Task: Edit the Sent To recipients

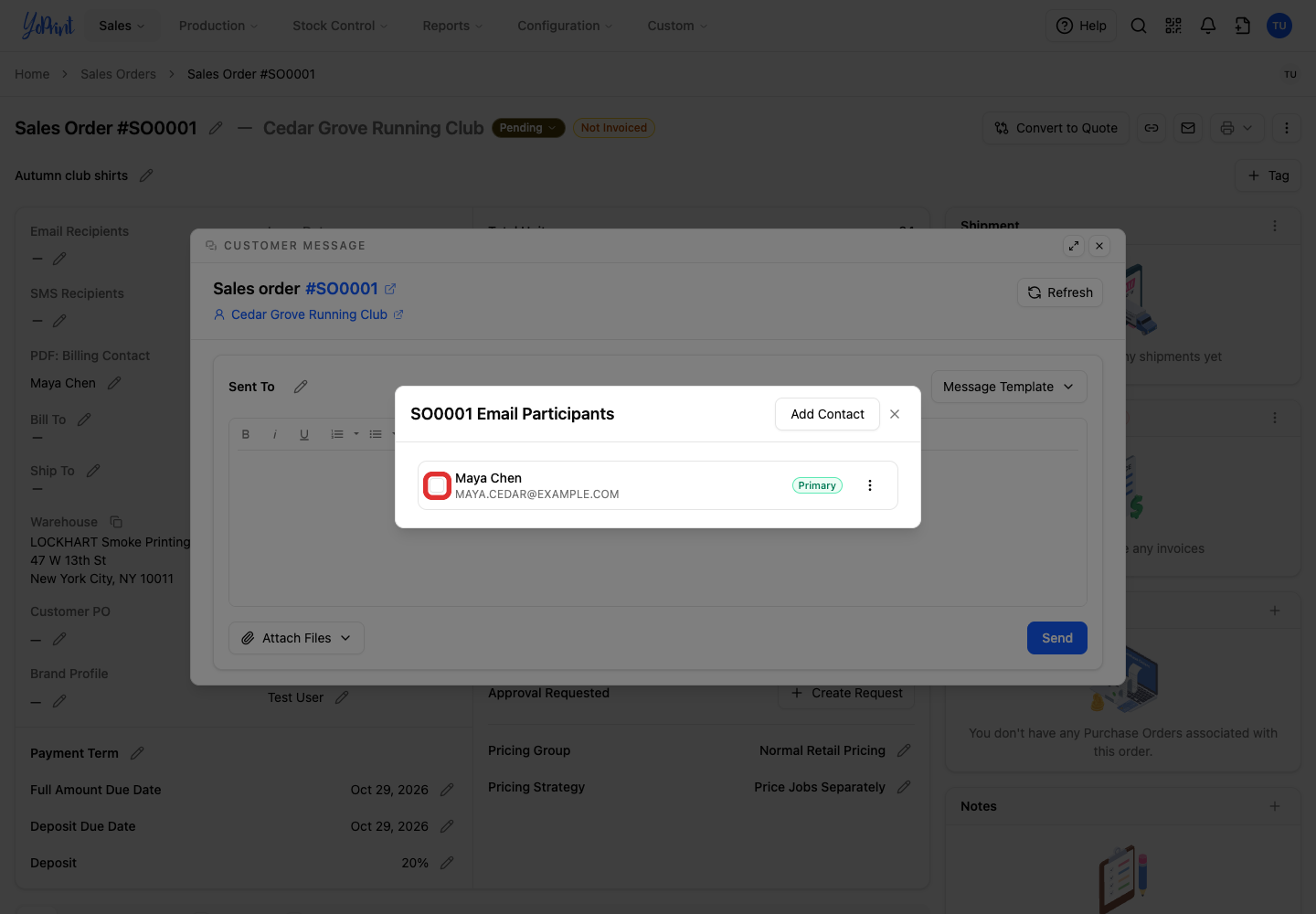Action: pos(301,387)
